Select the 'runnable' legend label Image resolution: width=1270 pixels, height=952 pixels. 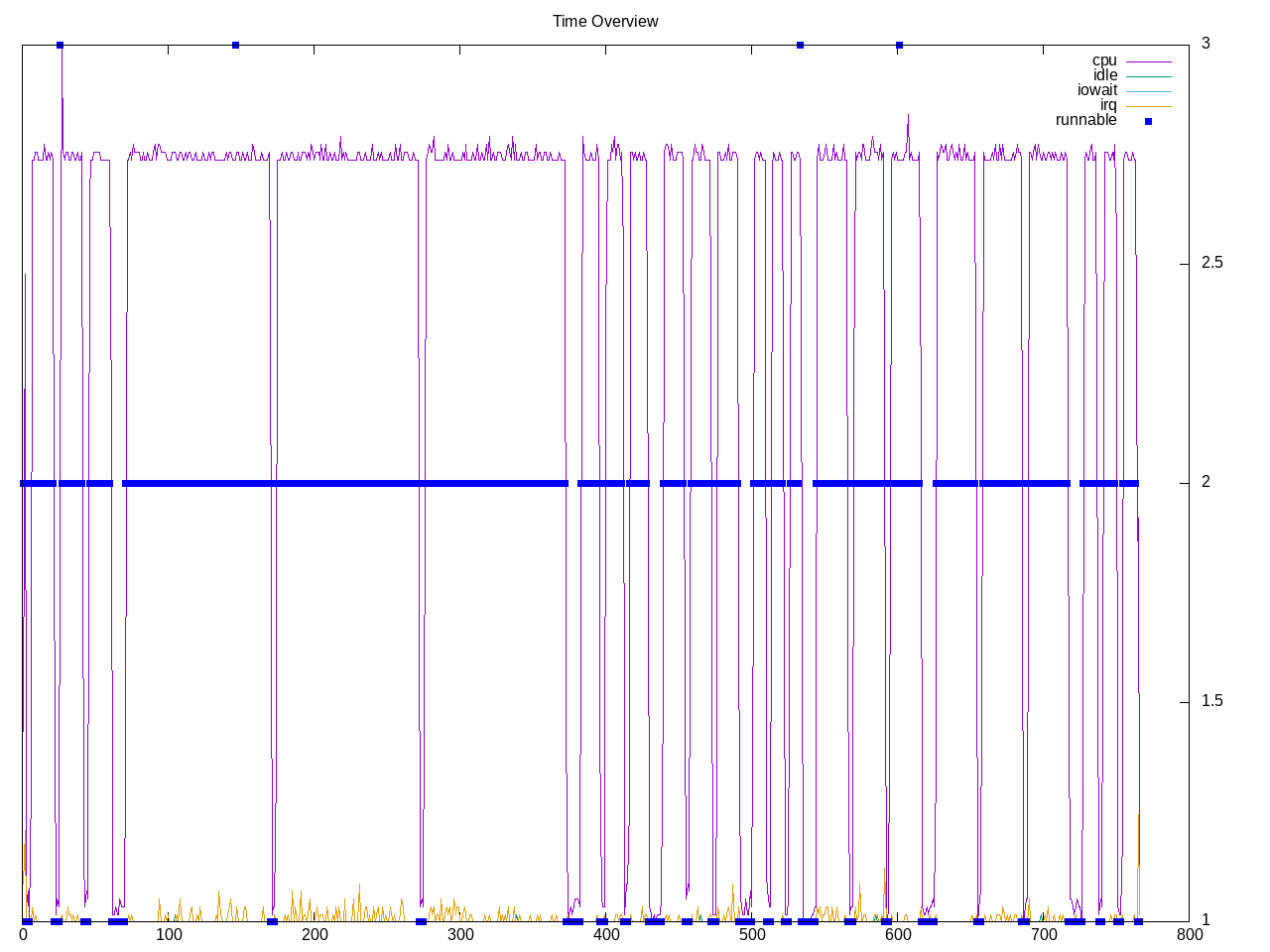pos(1085,120)
